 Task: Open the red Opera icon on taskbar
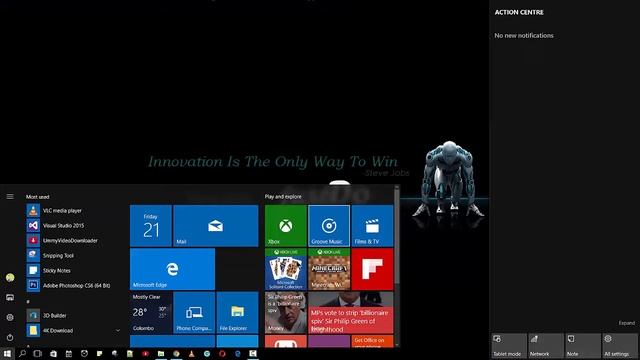pos(222,353)
